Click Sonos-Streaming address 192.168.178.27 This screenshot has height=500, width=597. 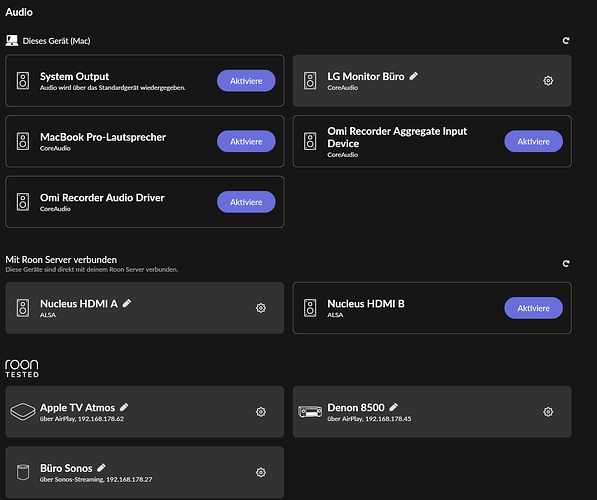coord(129,479)
